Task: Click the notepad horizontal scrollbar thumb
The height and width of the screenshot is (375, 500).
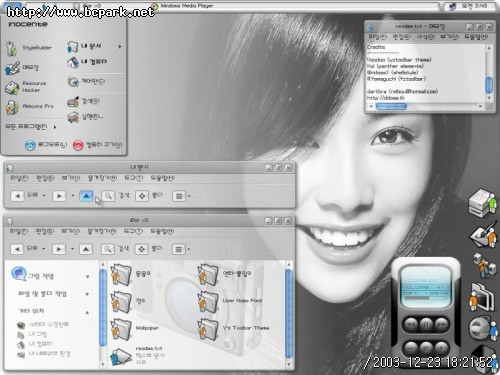Action: tap(391, 106)
